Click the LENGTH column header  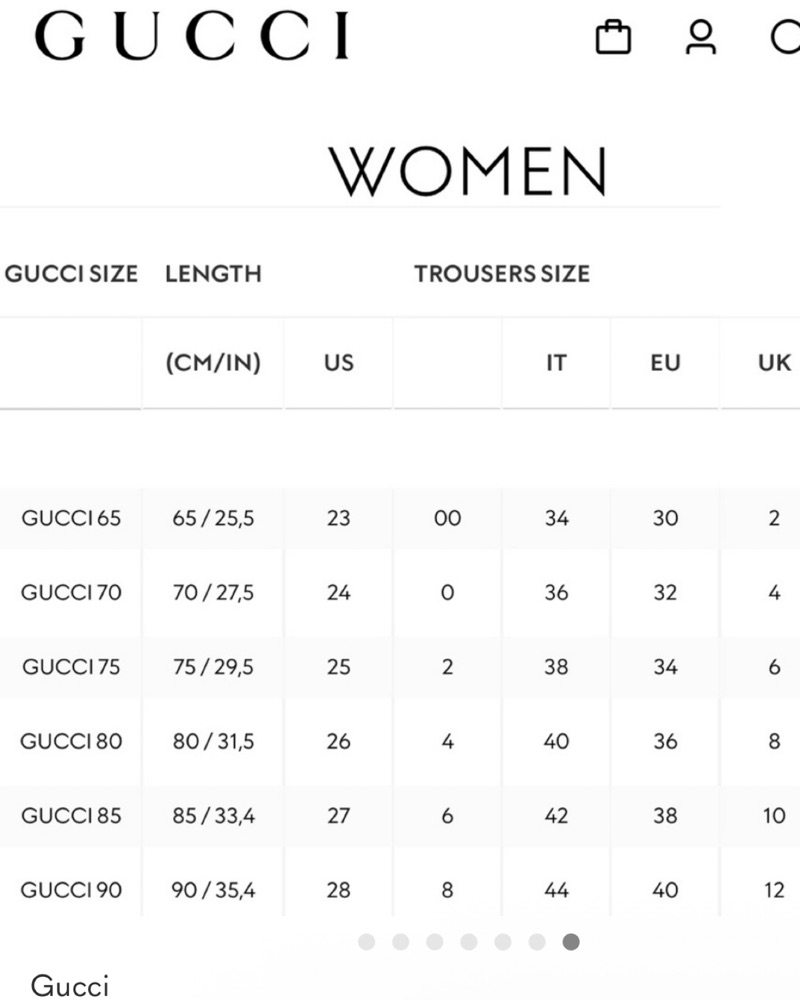pos(213,274)
